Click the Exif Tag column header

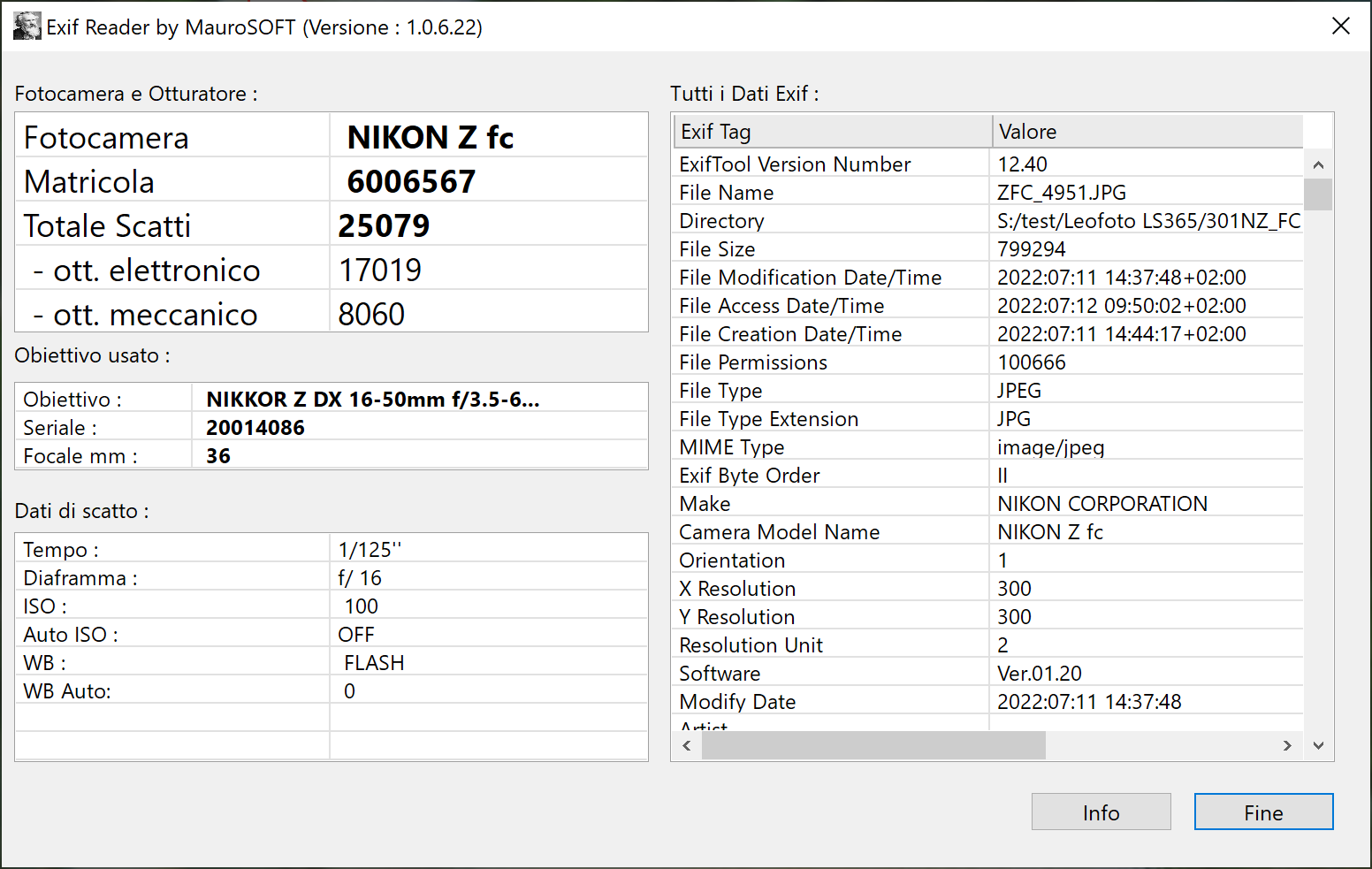[x=832, y=132]
